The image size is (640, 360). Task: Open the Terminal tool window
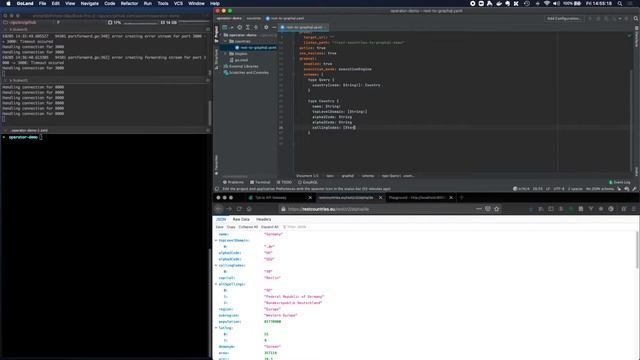tap(260, 182)
